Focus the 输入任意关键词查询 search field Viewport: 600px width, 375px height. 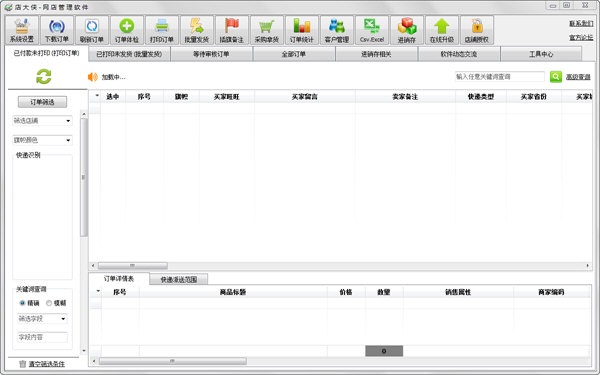click(x=500, y=77)
